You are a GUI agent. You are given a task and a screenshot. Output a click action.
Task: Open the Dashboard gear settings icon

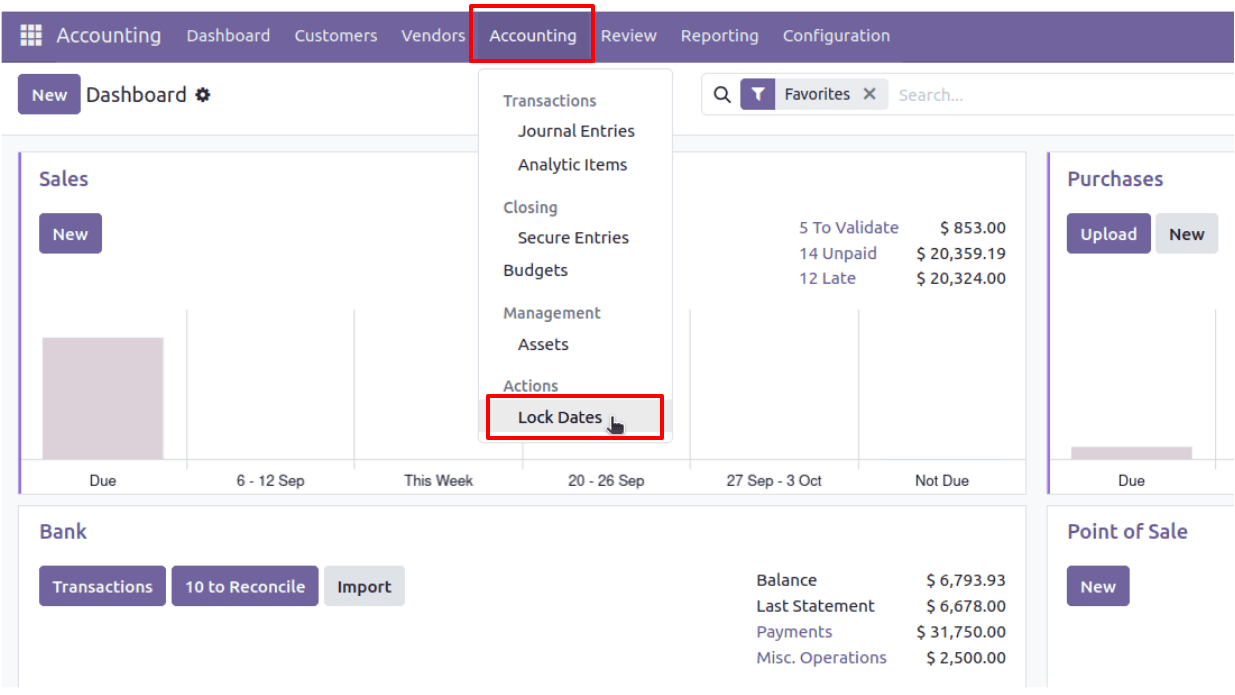pos(203,95)
